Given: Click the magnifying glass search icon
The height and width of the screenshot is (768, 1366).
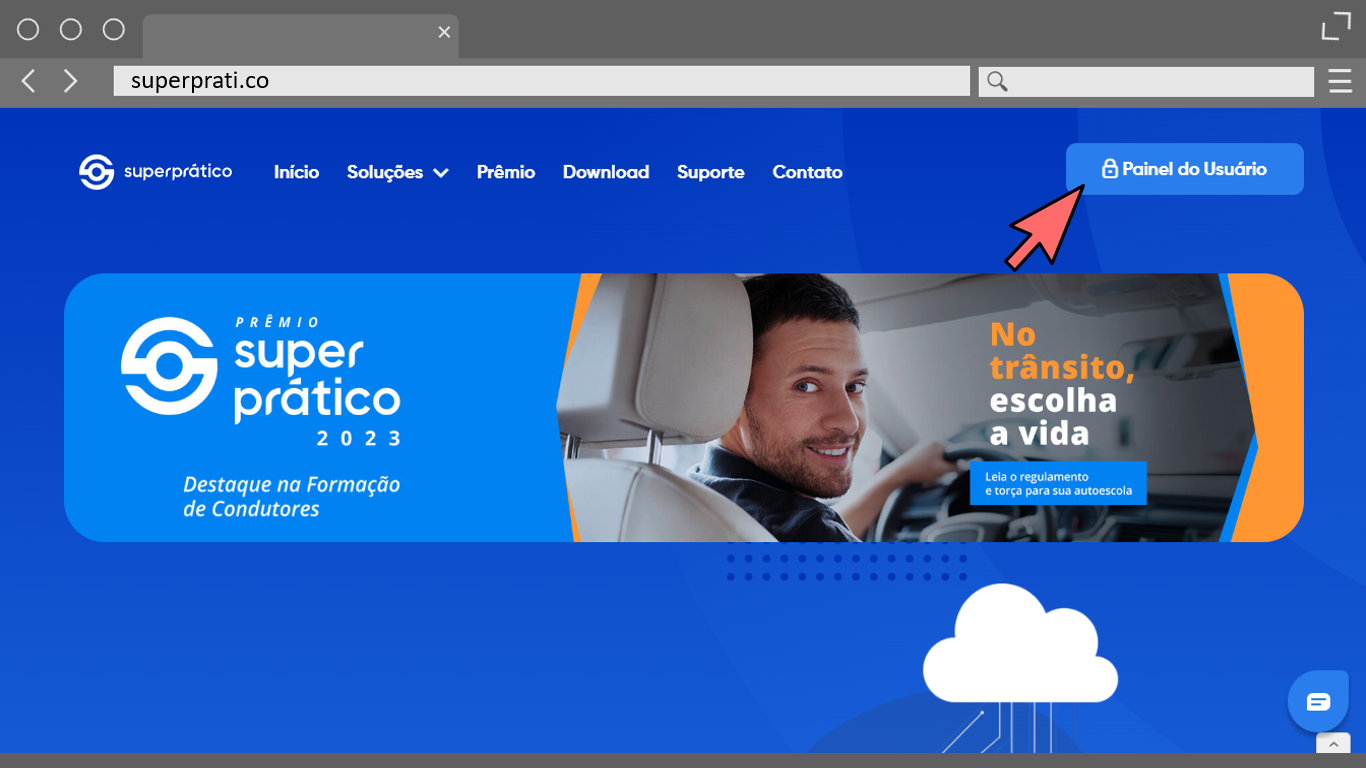Looking at the screenshot, I should point(997,81).
